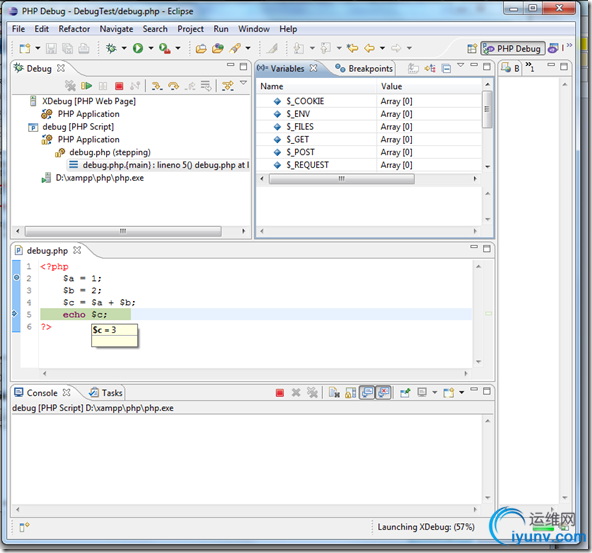
Task: Toggle breakpoint marker on line 2
Action: pos(16,278)
